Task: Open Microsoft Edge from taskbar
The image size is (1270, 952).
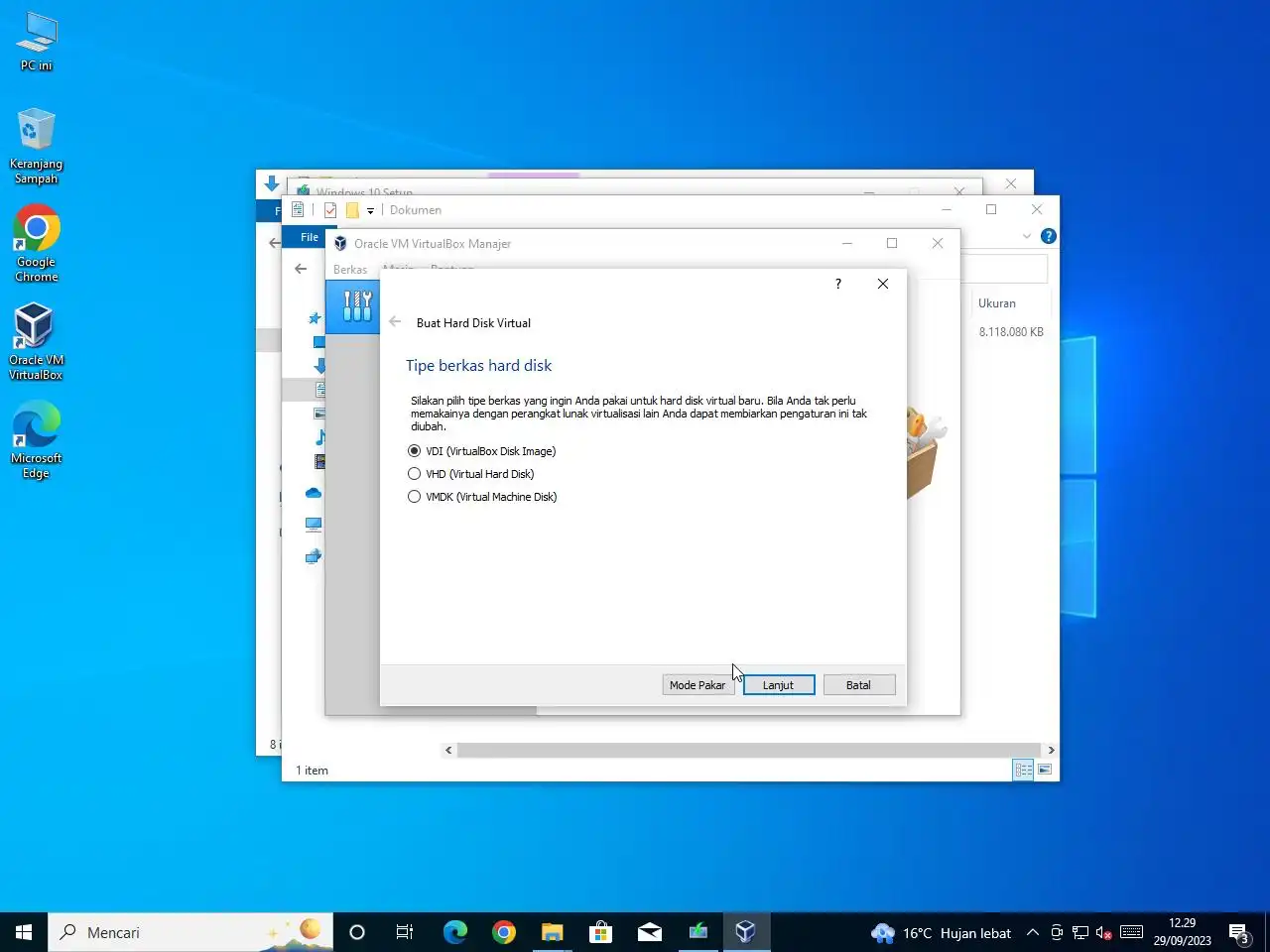Action: point(454,932)
